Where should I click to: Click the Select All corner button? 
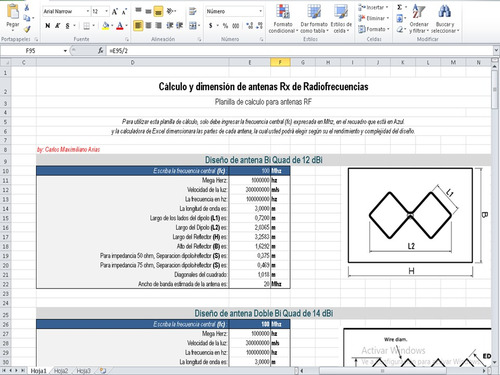pos(6,62)
